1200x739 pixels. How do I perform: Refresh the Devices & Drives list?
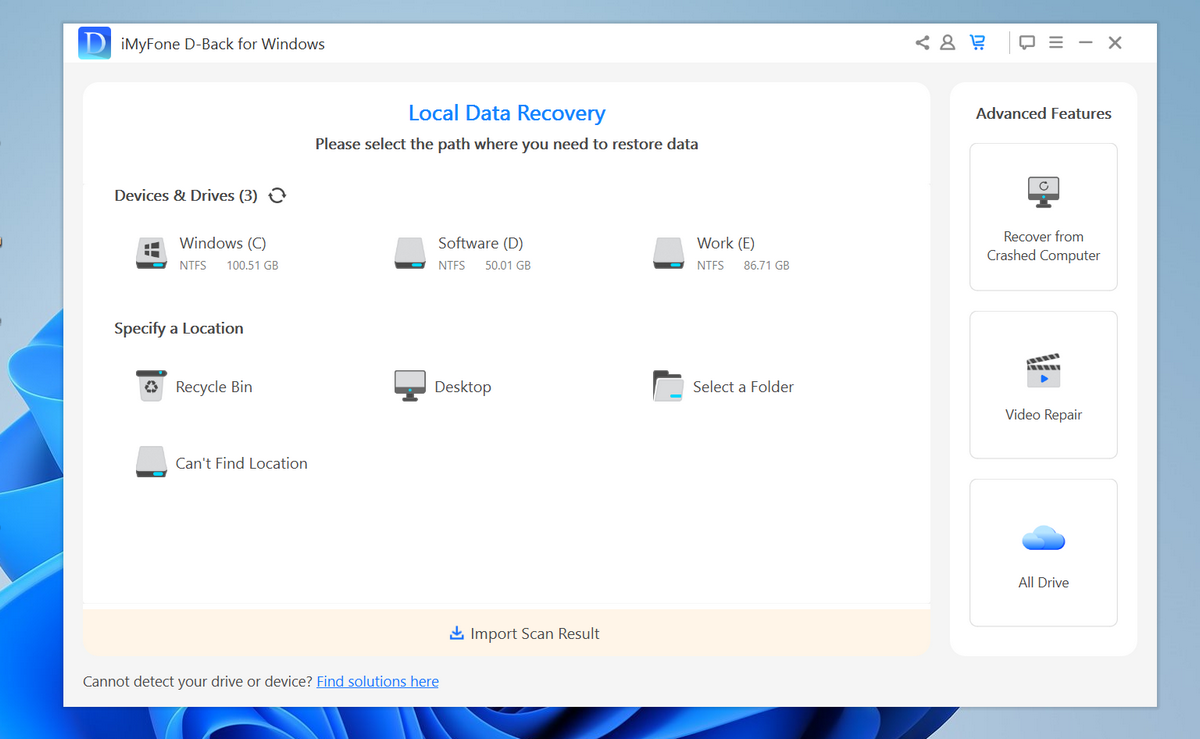click(277, 195)
